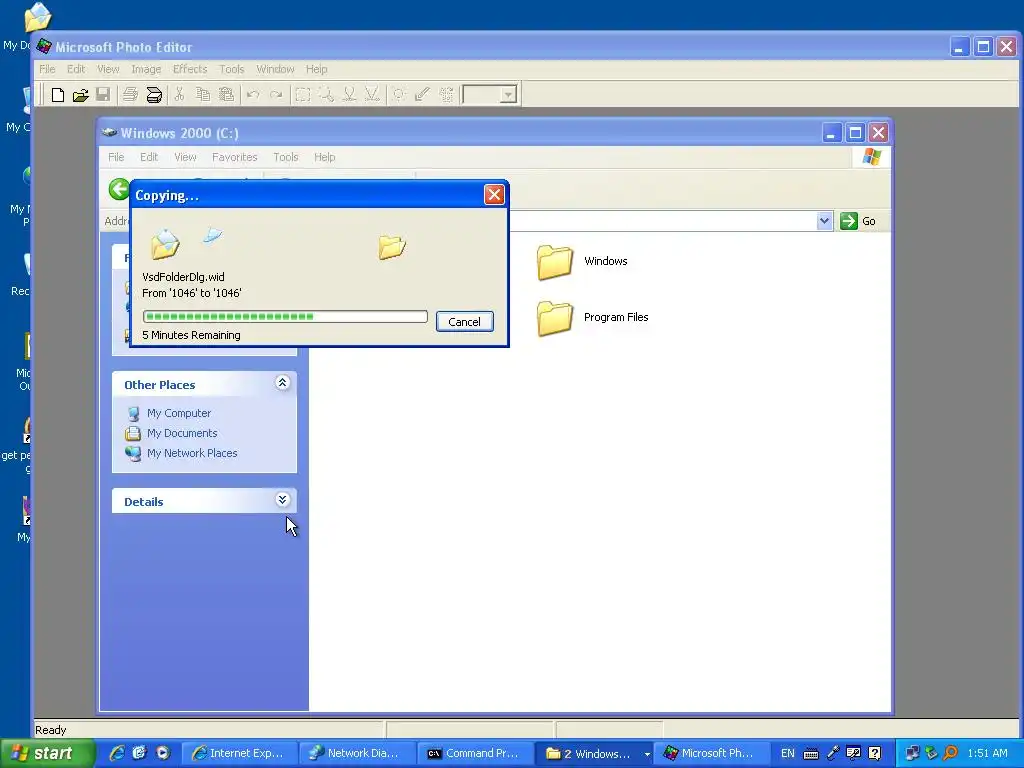Viewport: 1024px width, 768px height.
Task: Open the Photo Editor Tools menu
Action: click(231, 69)
